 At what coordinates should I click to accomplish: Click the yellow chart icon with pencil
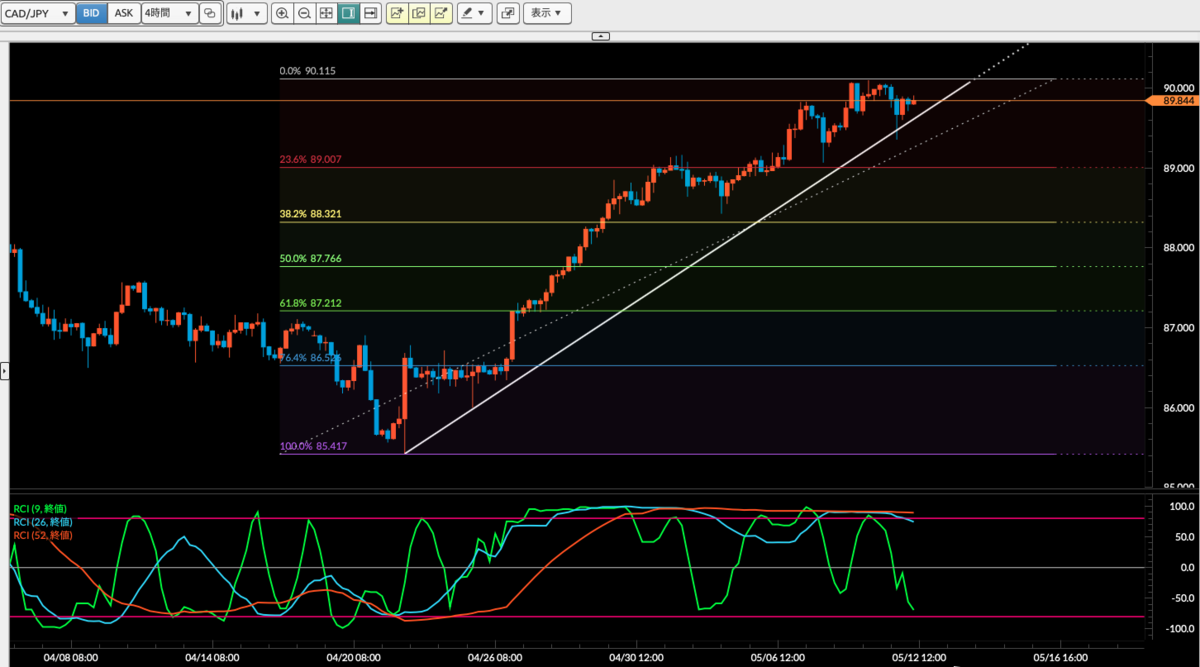(x=441, y=14)
